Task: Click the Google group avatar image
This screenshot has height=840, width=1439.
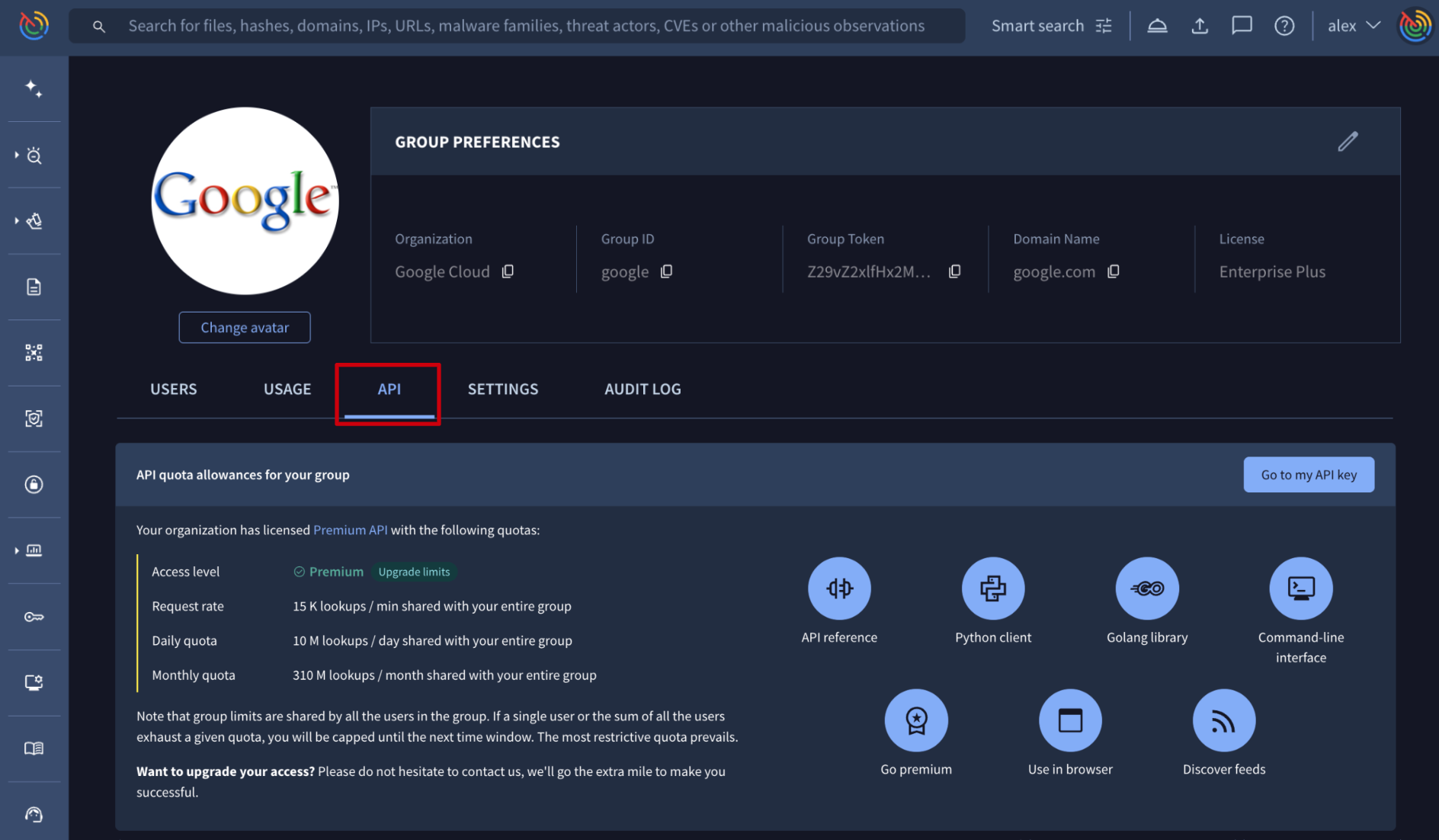Action: (x=245, y=201)
